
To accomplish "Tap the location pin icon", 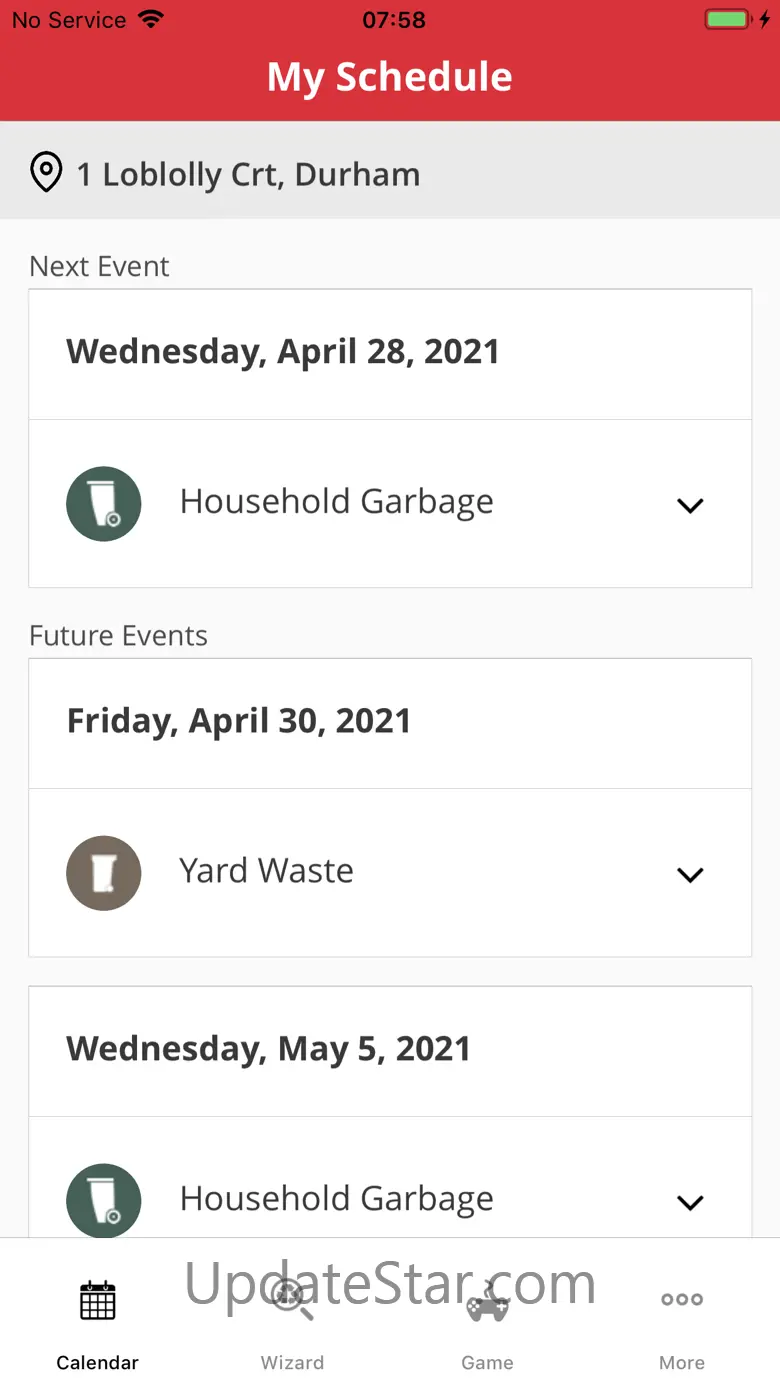I will tap(46, 172).
